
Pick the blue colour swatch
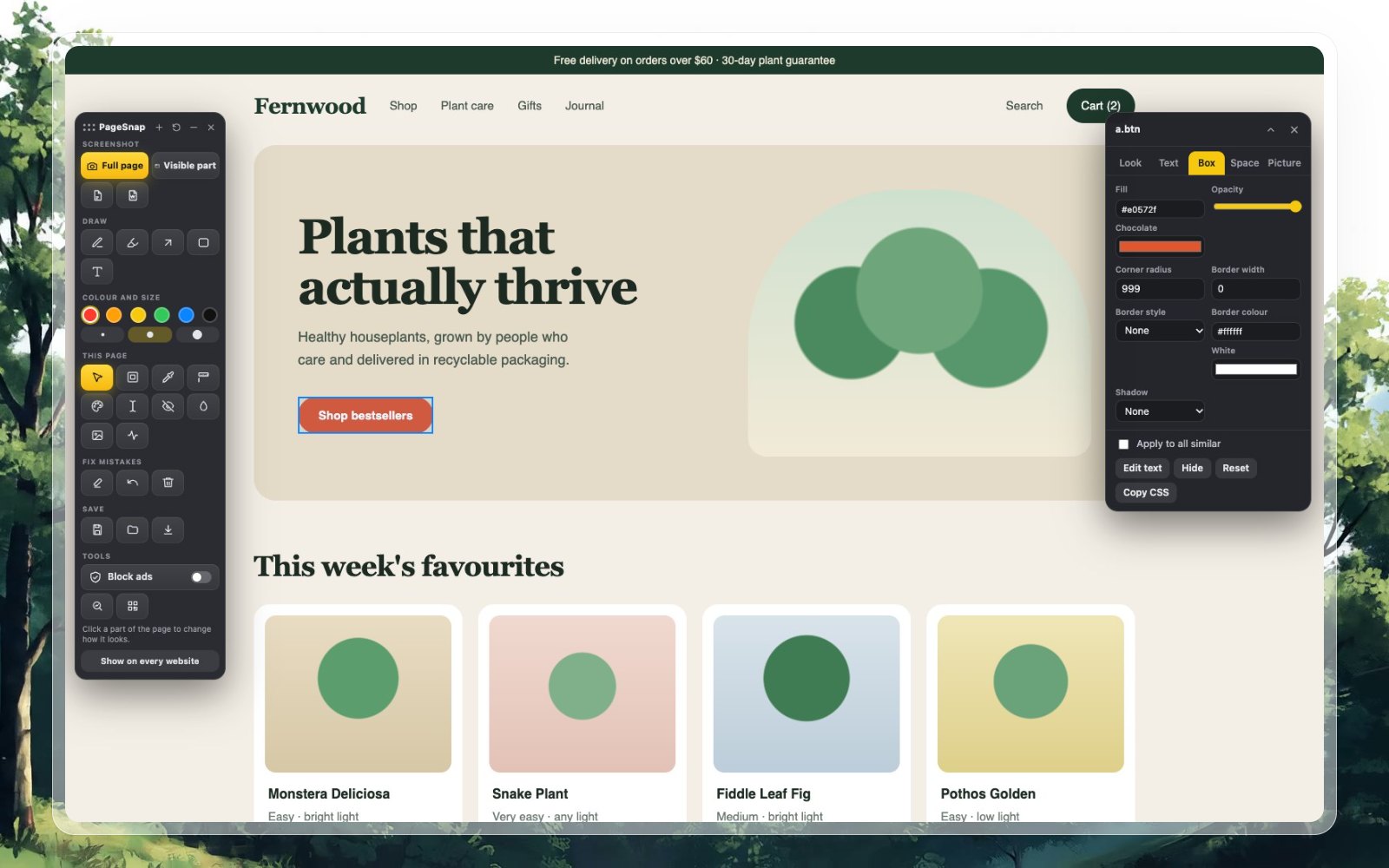186,315
